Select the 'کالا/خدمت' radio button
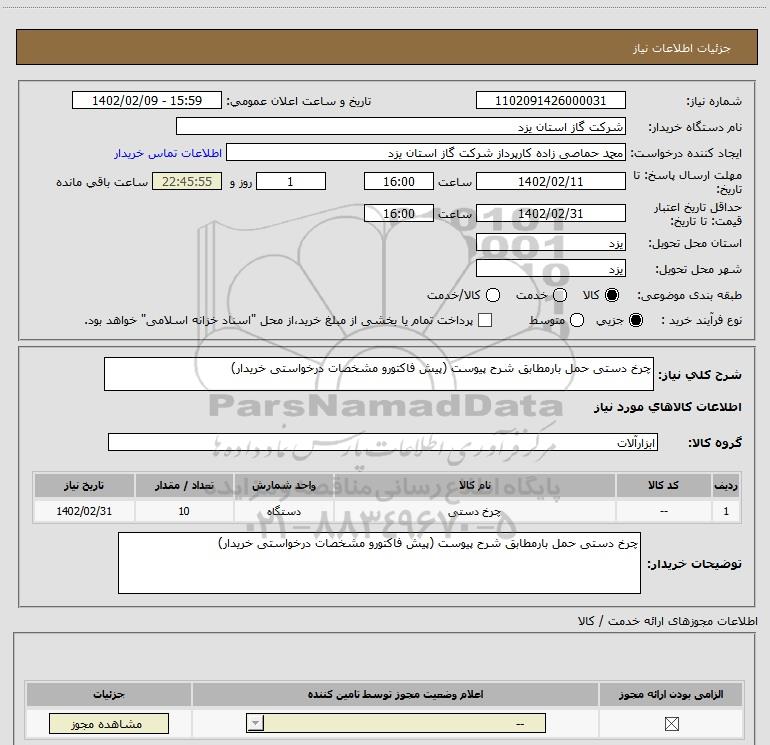The height and width of the screenshot is (745, 770). click(x=493, y=295)
